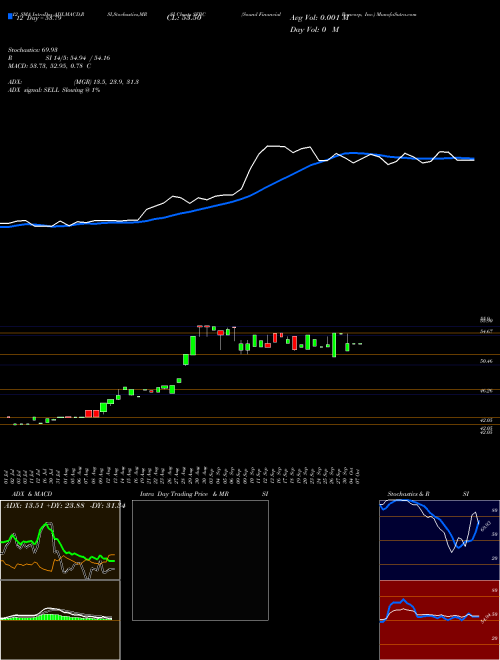Click the 54.67 price axis label
The height and width of the screenshot is (660, 500).
click(486, 332)
